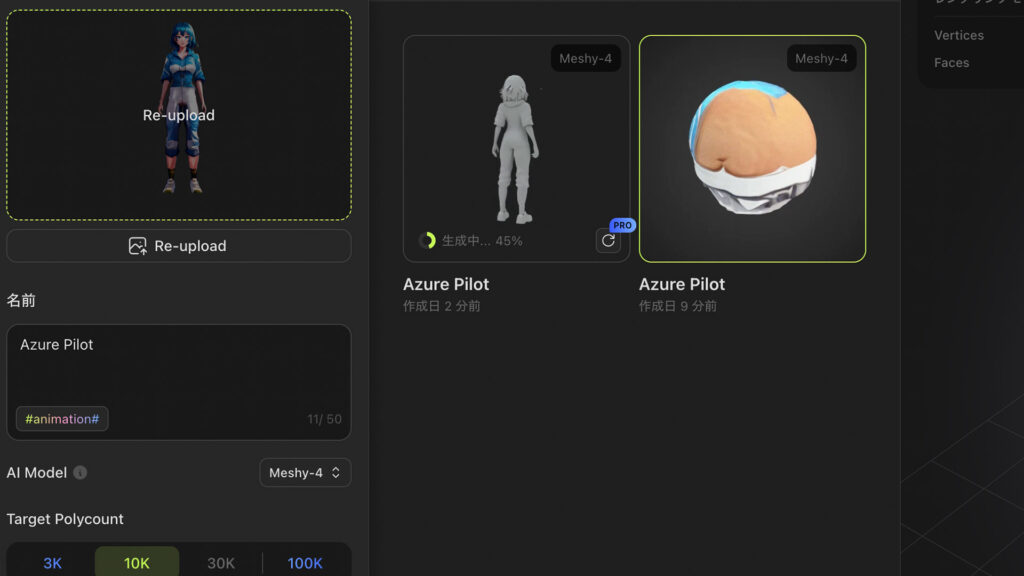Click Azure Pilot title created 9 minutes ago

[x=682, y=284]
